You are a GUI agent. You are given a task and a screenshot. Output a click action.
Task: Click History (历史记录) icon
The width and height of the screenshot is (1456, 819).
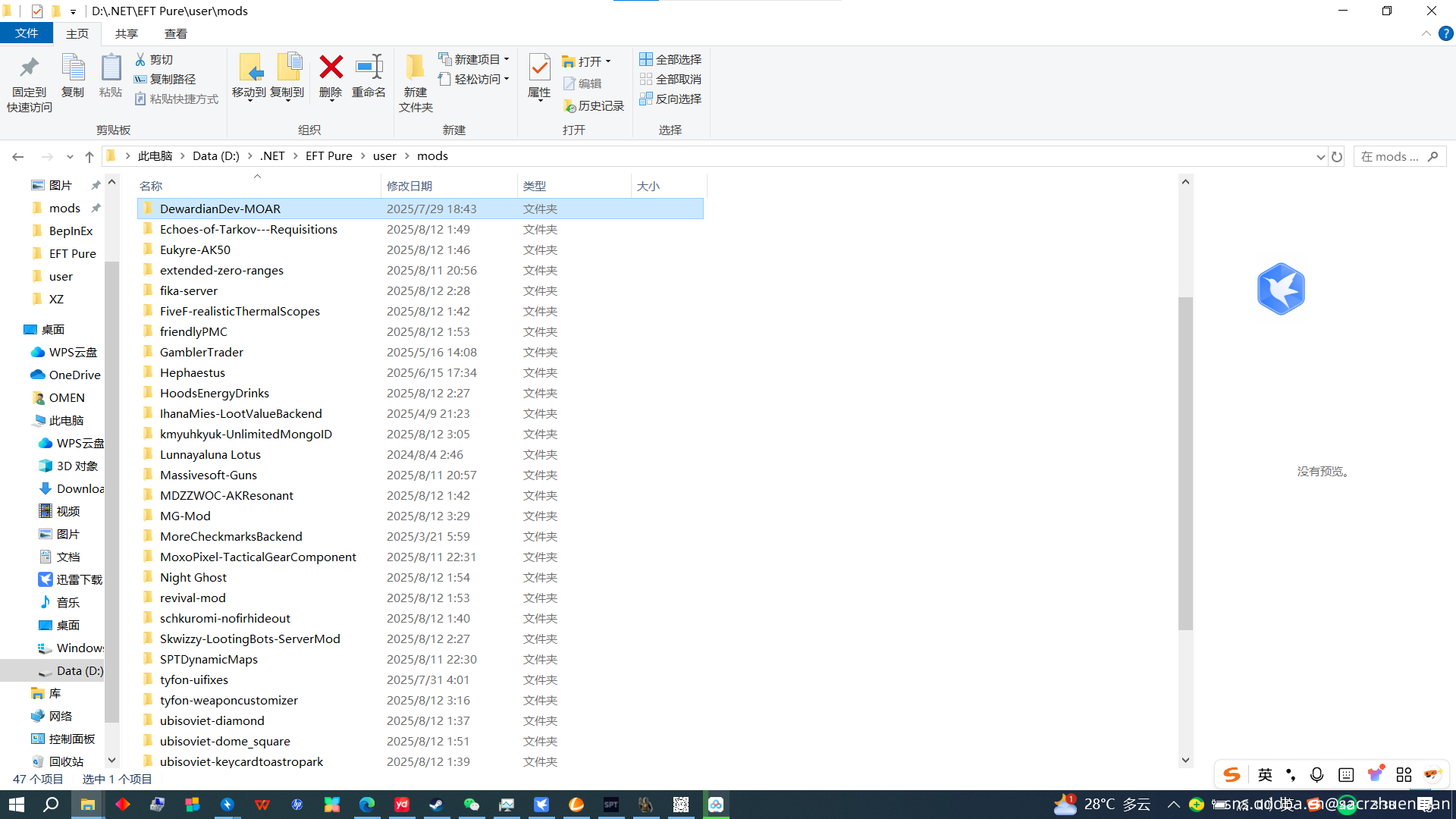pos(570,106)
